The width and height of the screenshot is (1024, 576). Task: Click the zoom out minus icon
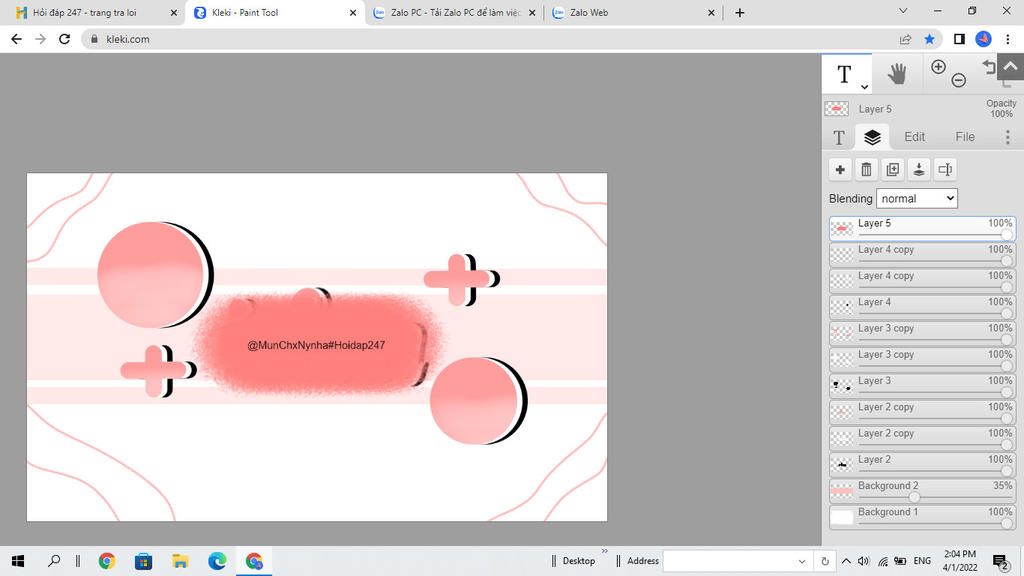pos(958,80)
